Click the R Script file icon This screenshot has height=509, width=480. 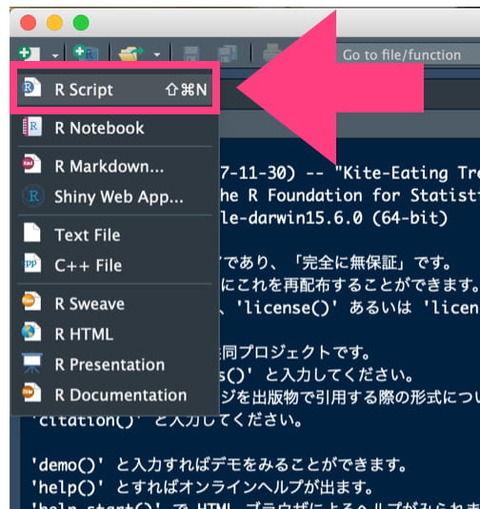(x=31, y=87)
